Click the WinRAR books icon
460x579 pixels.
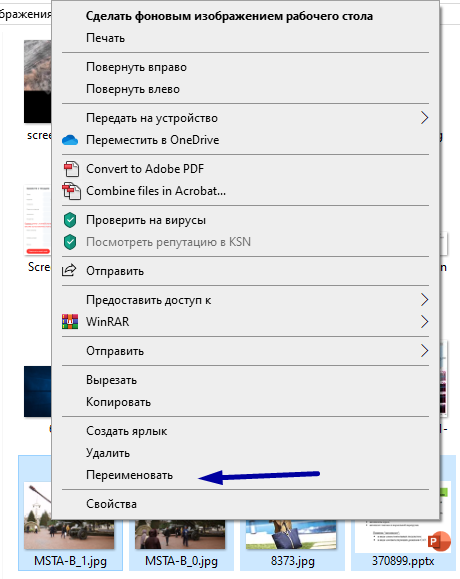[x=70, y=322]
